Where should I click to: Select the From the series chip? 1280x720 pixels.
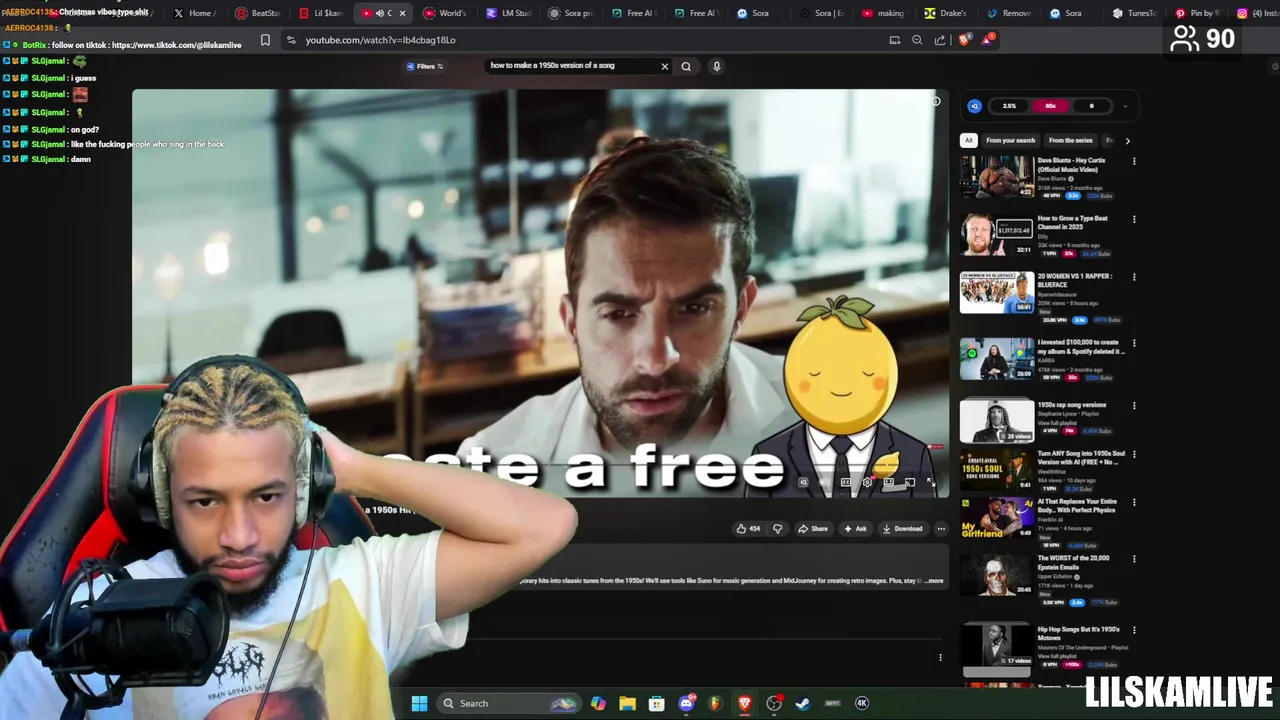coord(1070,140)
